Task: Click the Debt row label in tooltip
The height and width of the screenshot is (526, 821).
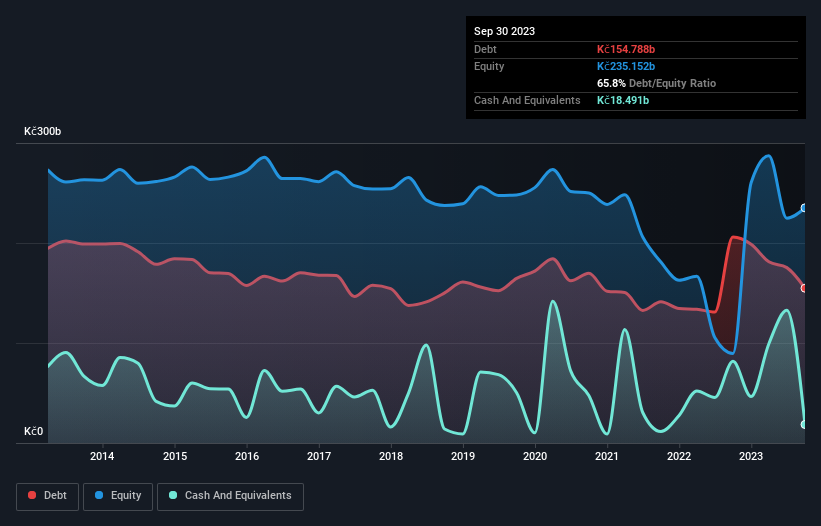Action: [485, 49]
